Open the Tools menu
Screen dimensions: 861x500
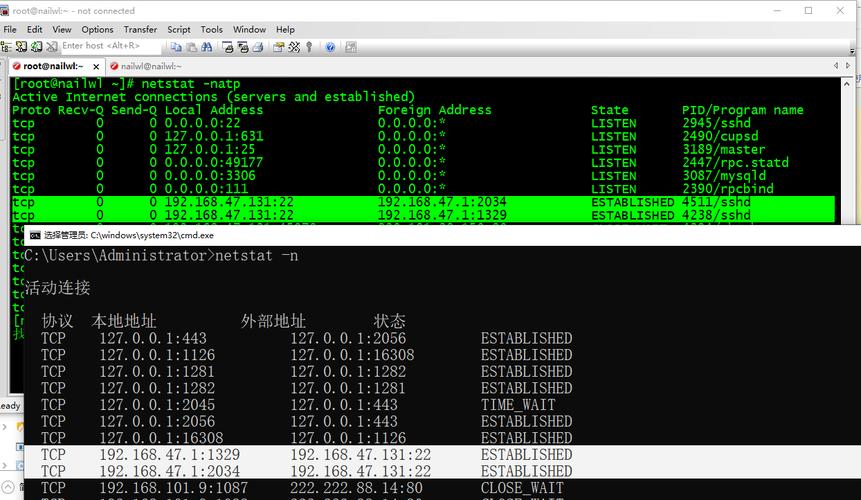click(x=211, y=30)
